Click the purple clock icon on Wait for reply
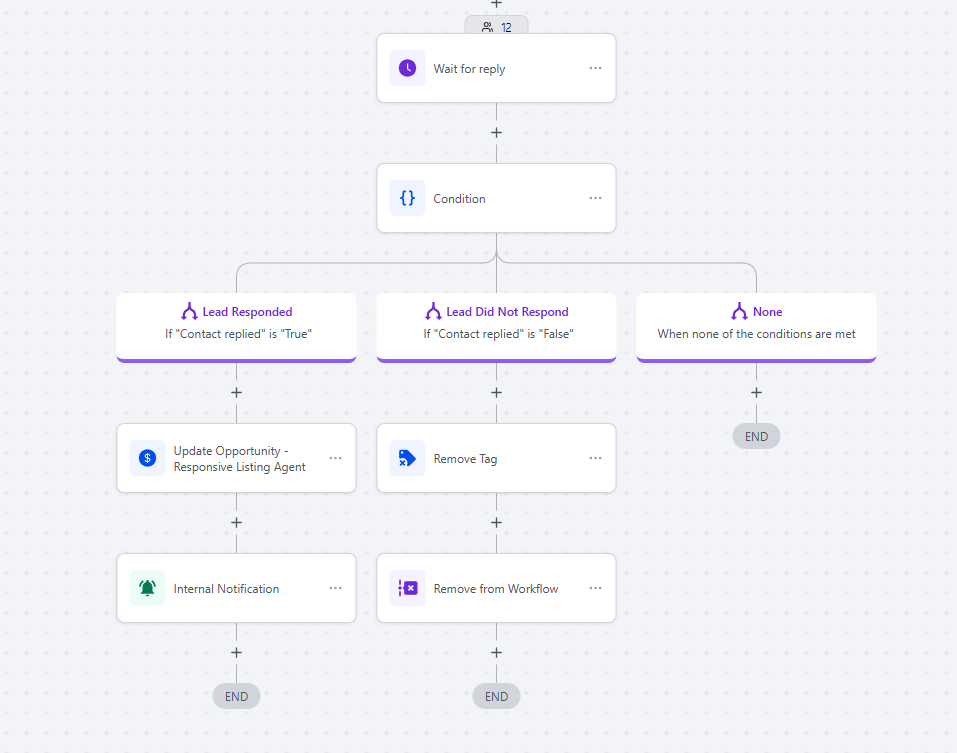The image size is (957, 753). pos(408,68)
